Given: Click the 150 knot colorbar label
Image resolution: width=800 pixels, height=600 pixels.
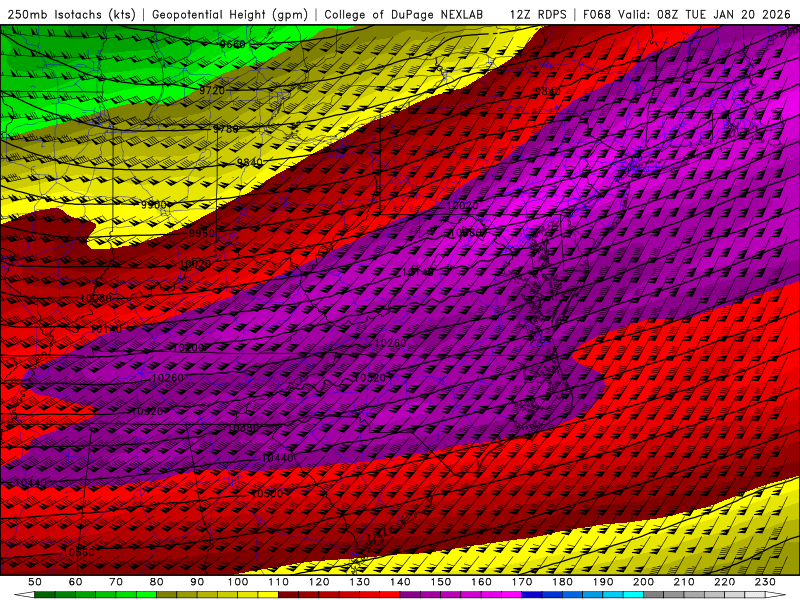Looking at the screenshot, I should pos(441,582).
